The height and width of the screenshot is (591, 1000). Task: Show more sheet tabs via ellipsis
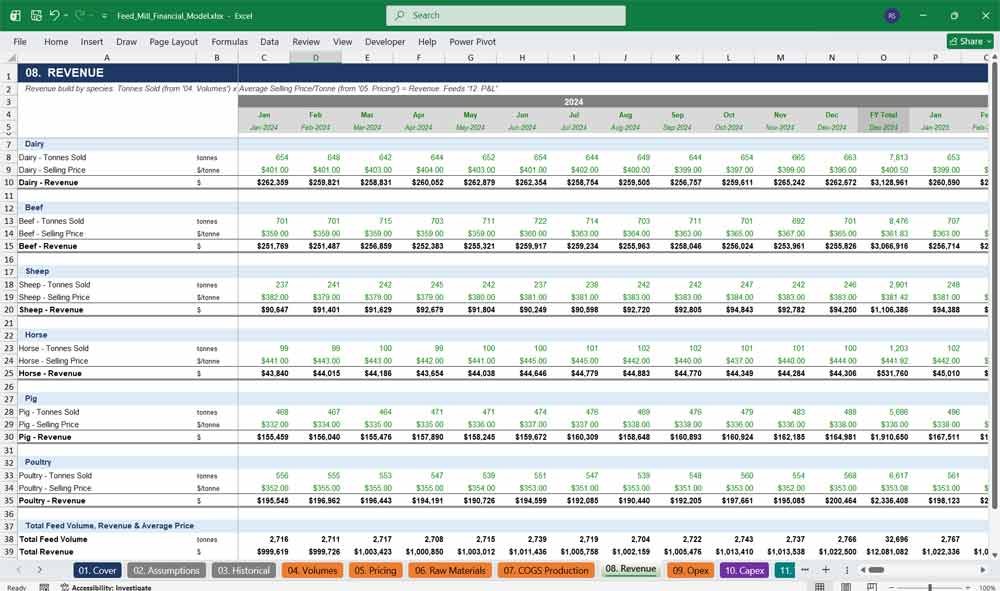(x=805, y=570)
